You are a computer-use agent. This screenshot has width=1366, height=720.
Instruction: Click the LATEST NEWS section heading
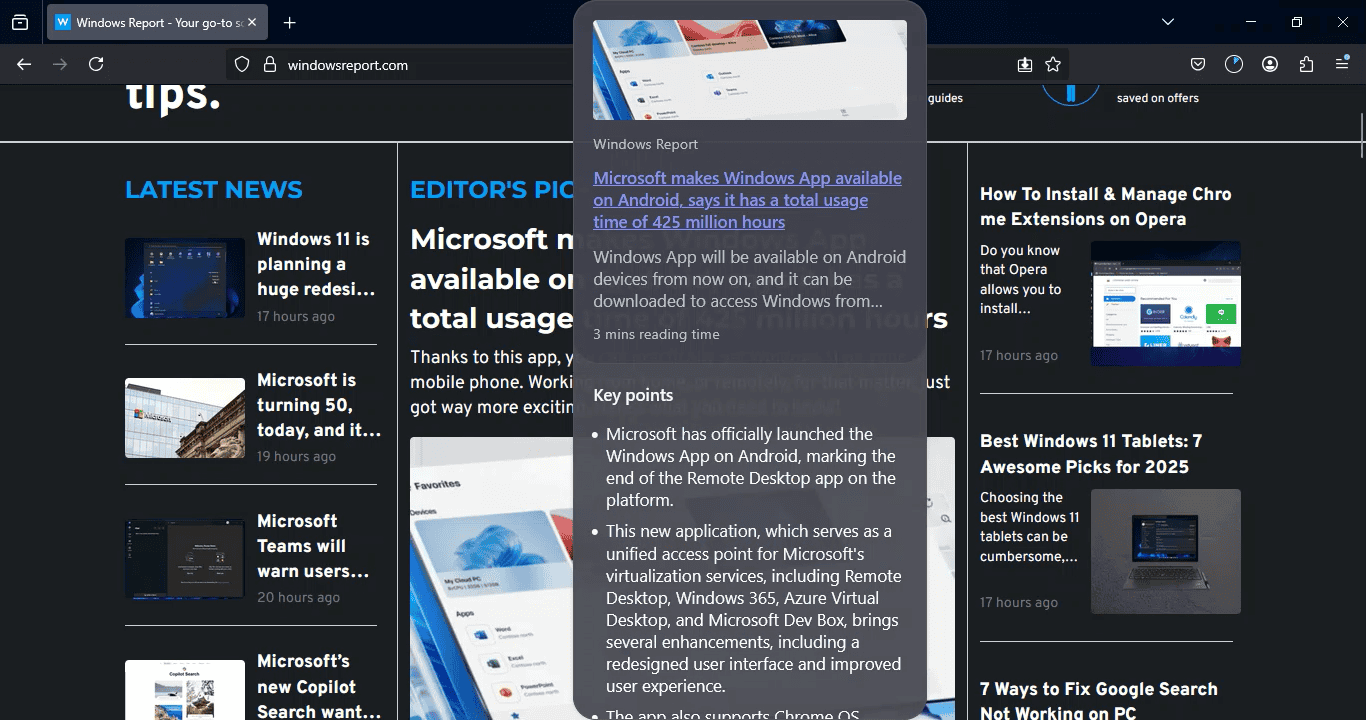click(213, 190)
